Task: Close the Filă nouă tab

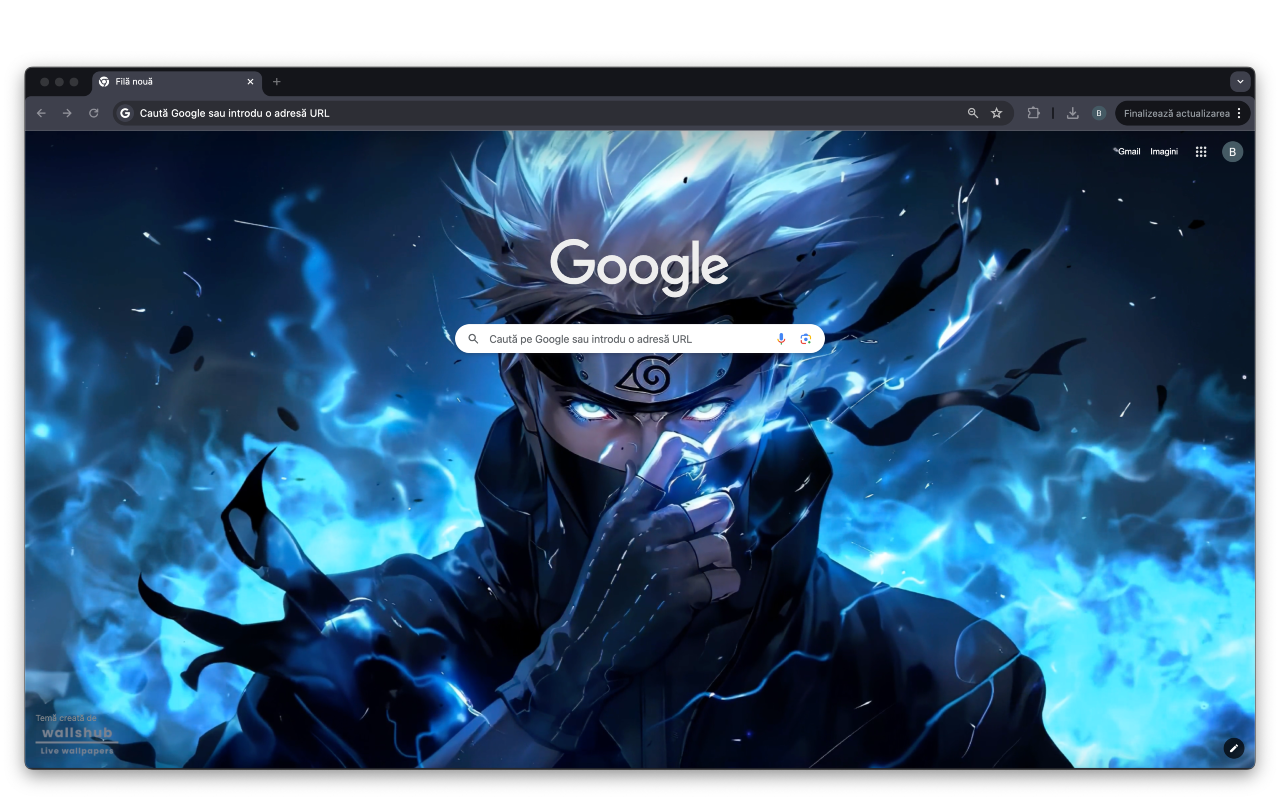Action: point(250,82)
